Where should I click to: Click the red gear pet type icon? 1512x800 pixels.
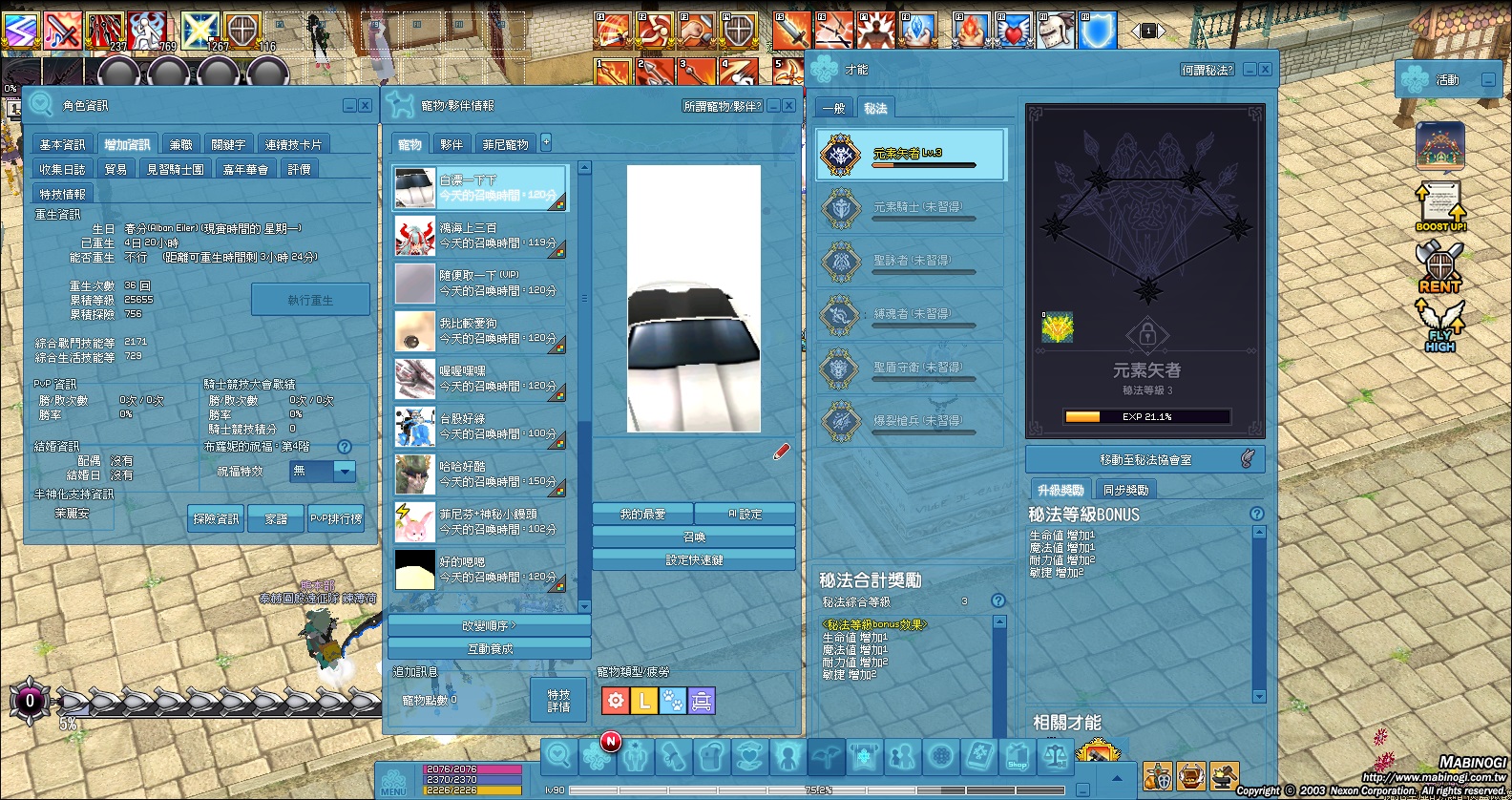[x=616, y=702]
